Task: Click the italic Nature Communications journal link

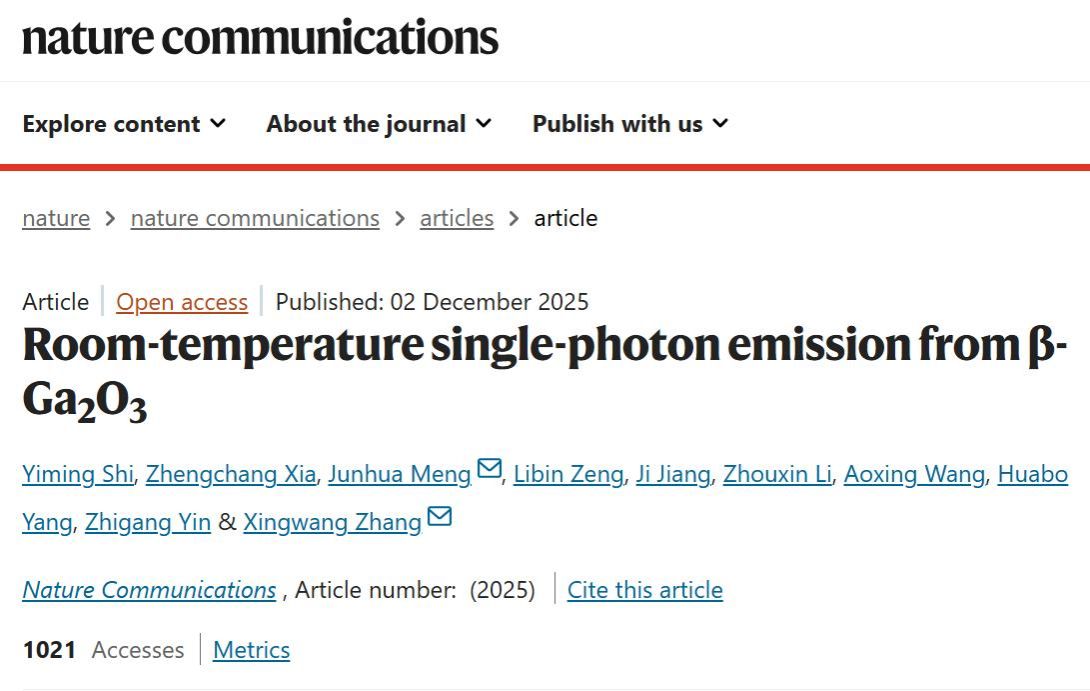Action: coord(149,590)
